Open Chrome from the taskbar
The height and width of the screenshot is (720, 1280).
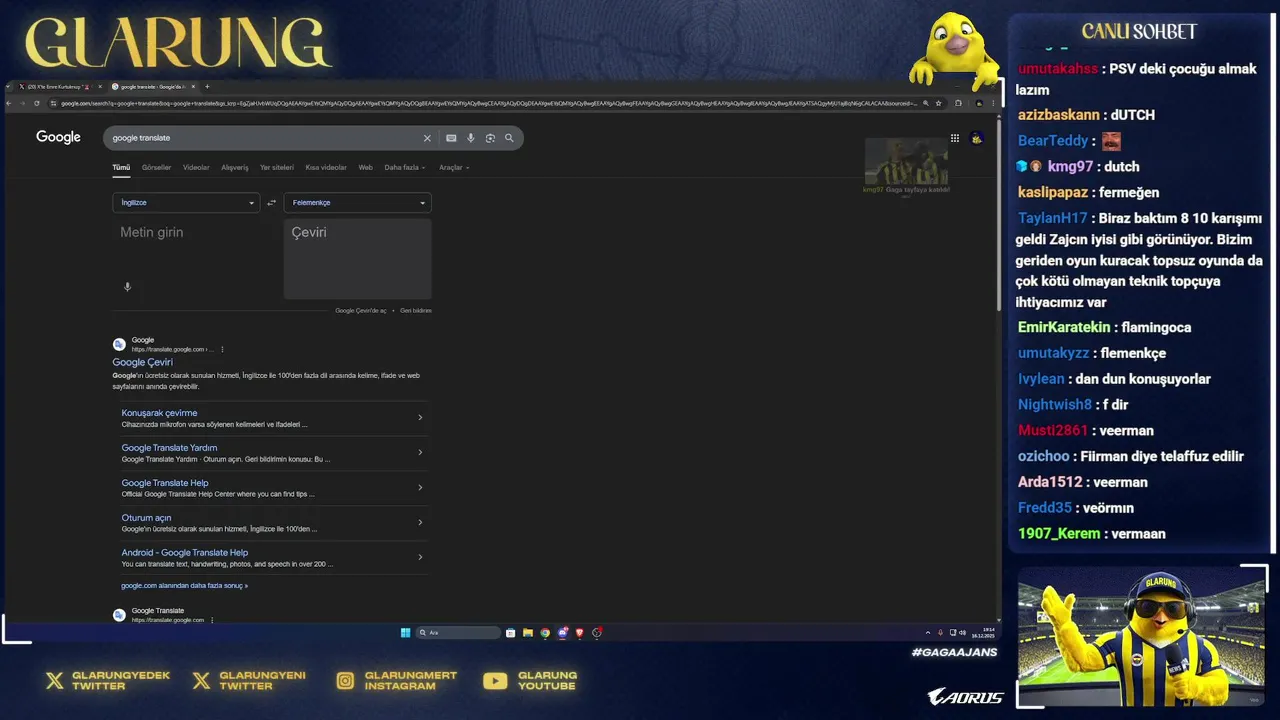[x=545, y=632]
